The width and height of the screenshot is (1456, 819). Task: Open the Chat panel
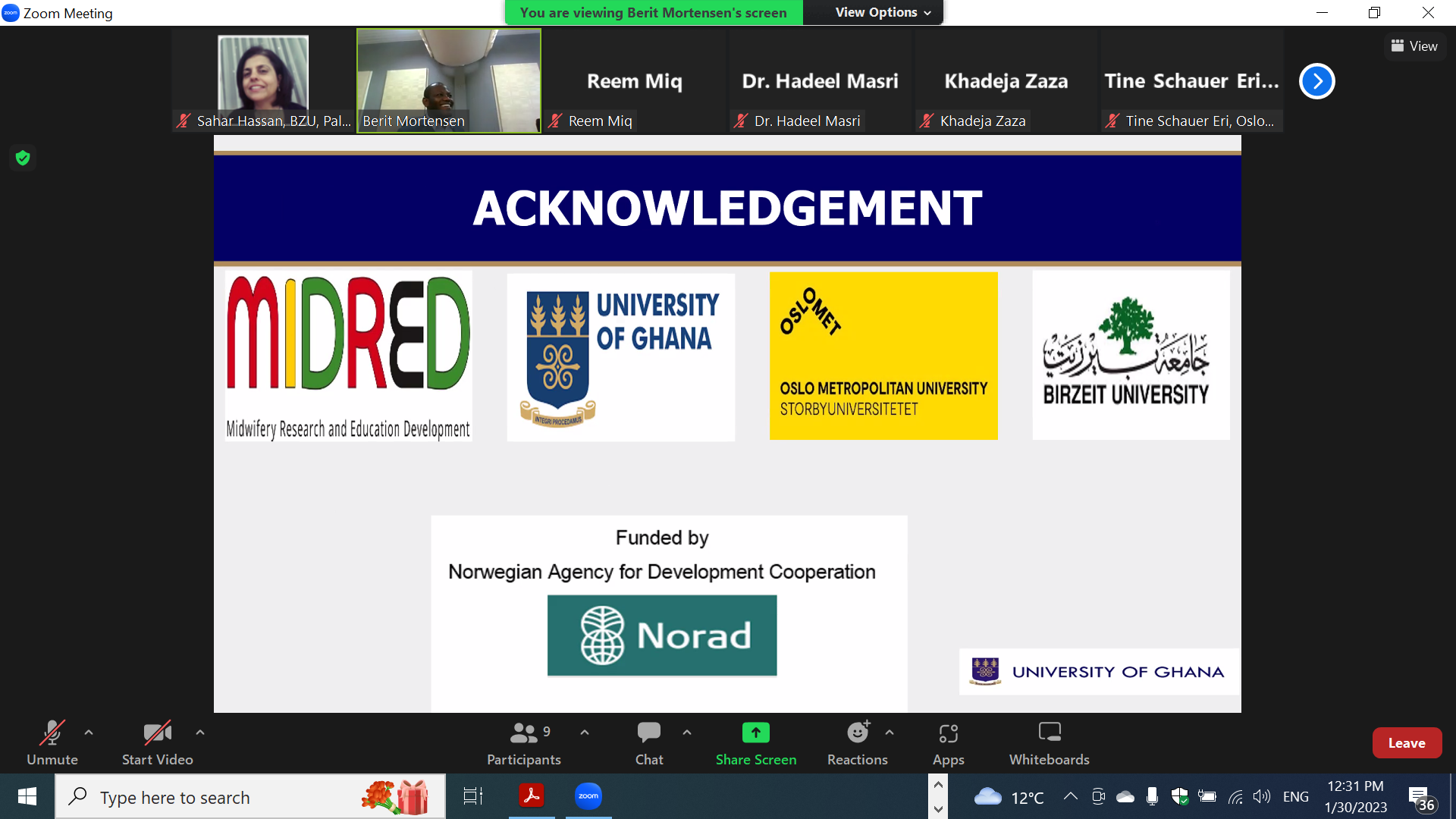pyautogui.click(x=649, y=742)
